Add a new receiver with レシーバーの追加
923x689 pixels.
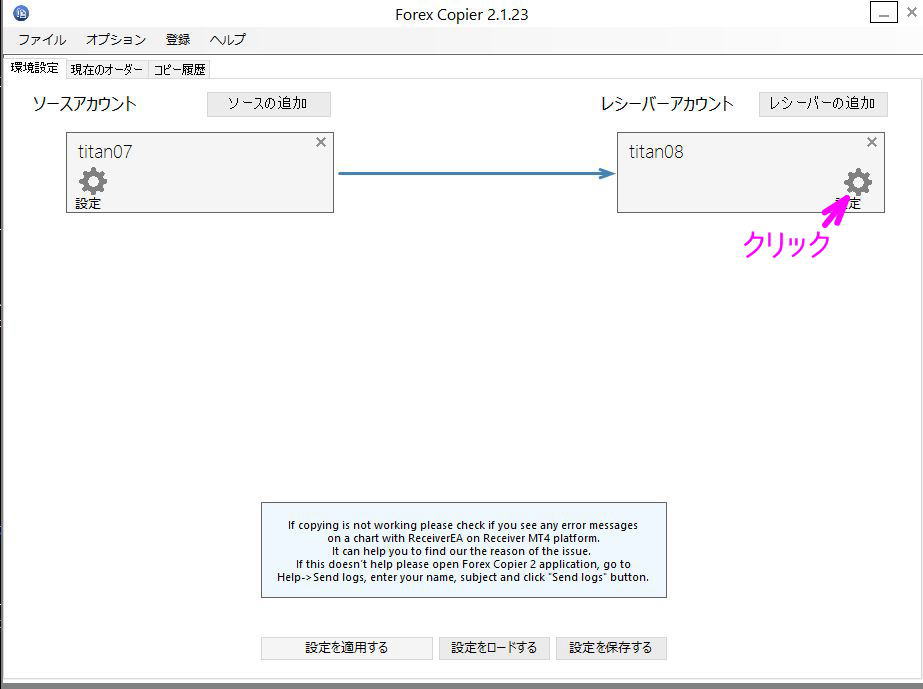[x=822, y=103]
